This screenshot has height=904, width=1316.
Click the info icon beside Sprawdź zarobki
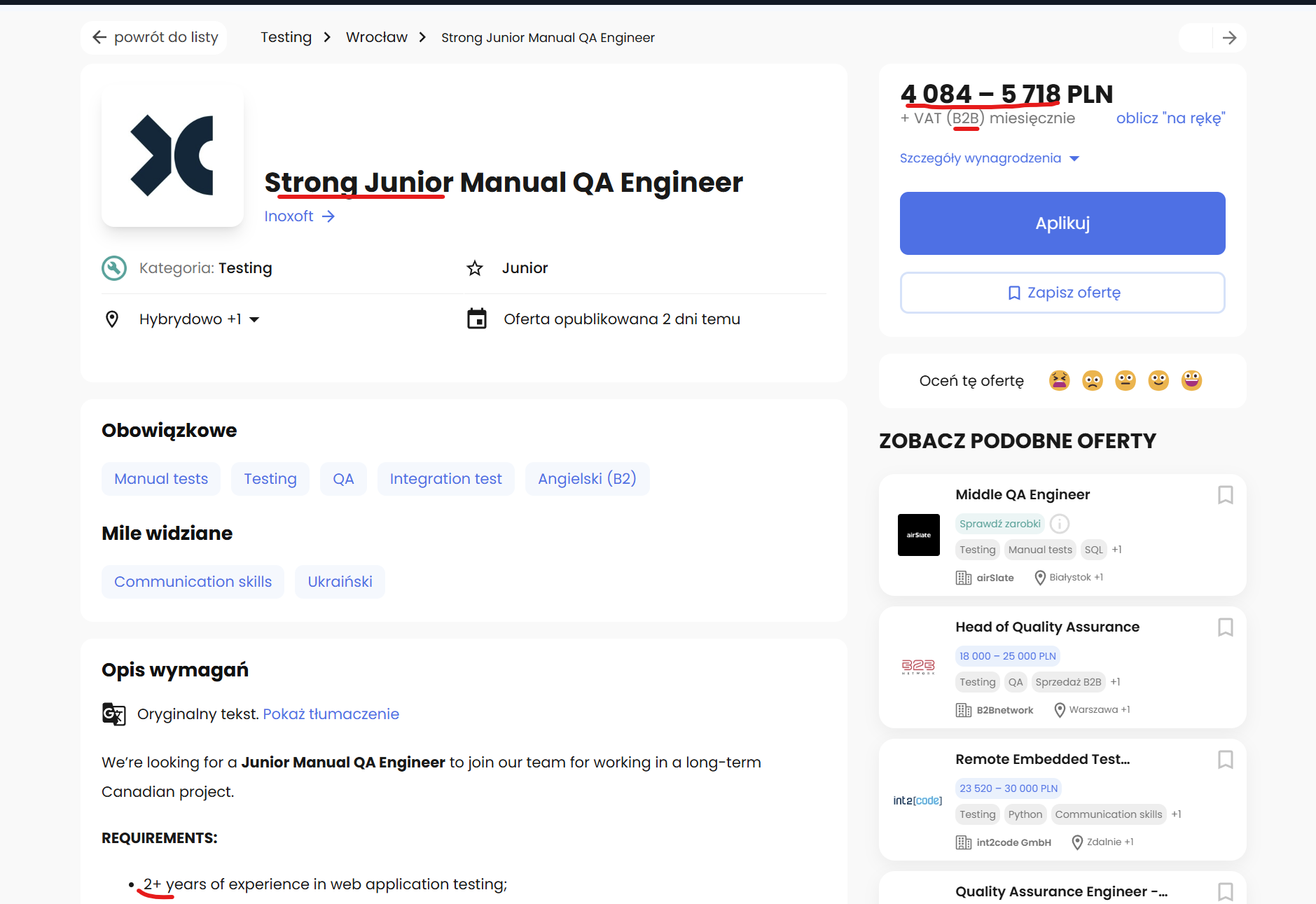pos(1060,524)
